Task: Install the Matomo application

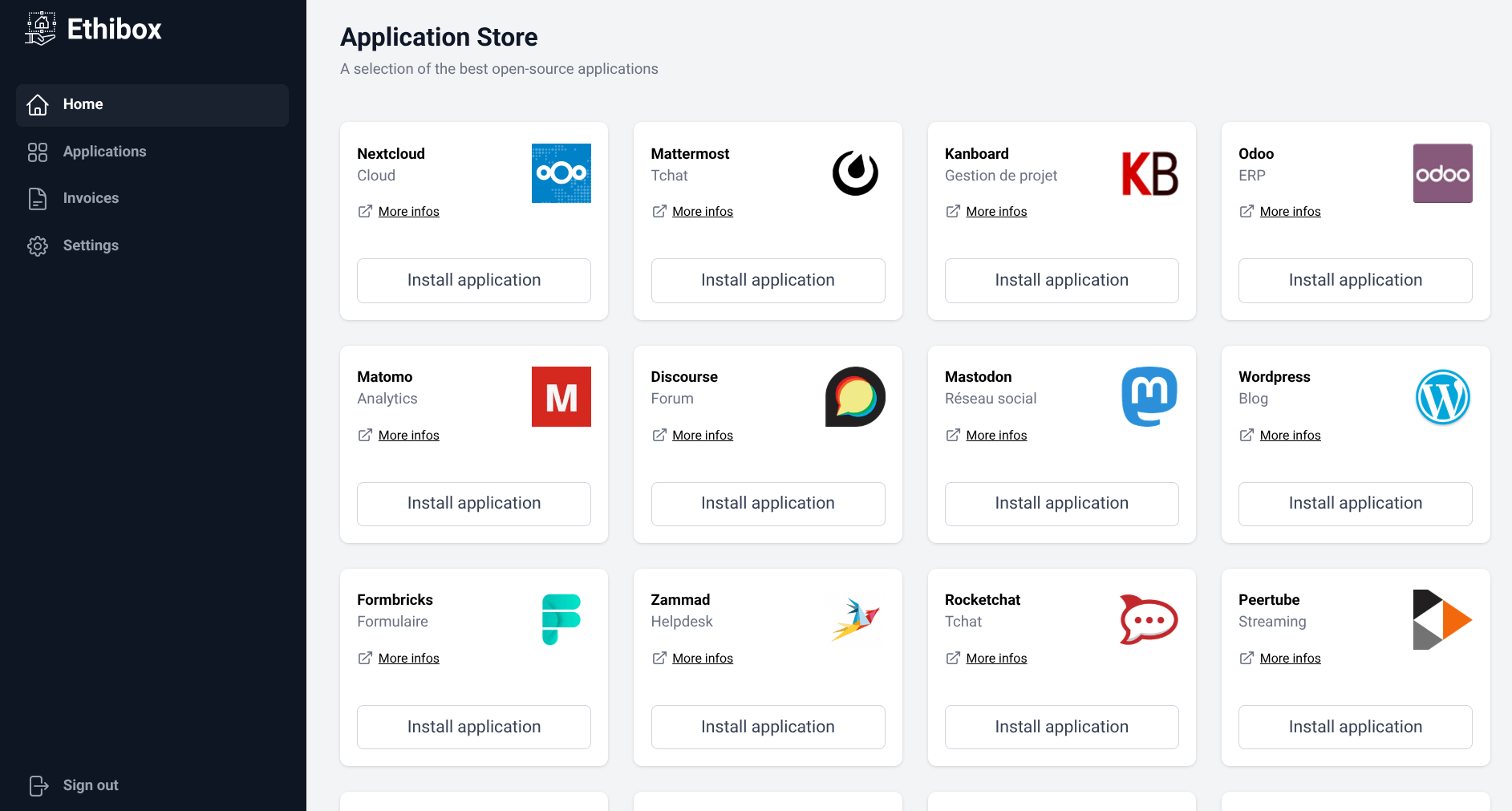Action: point(474,504)
